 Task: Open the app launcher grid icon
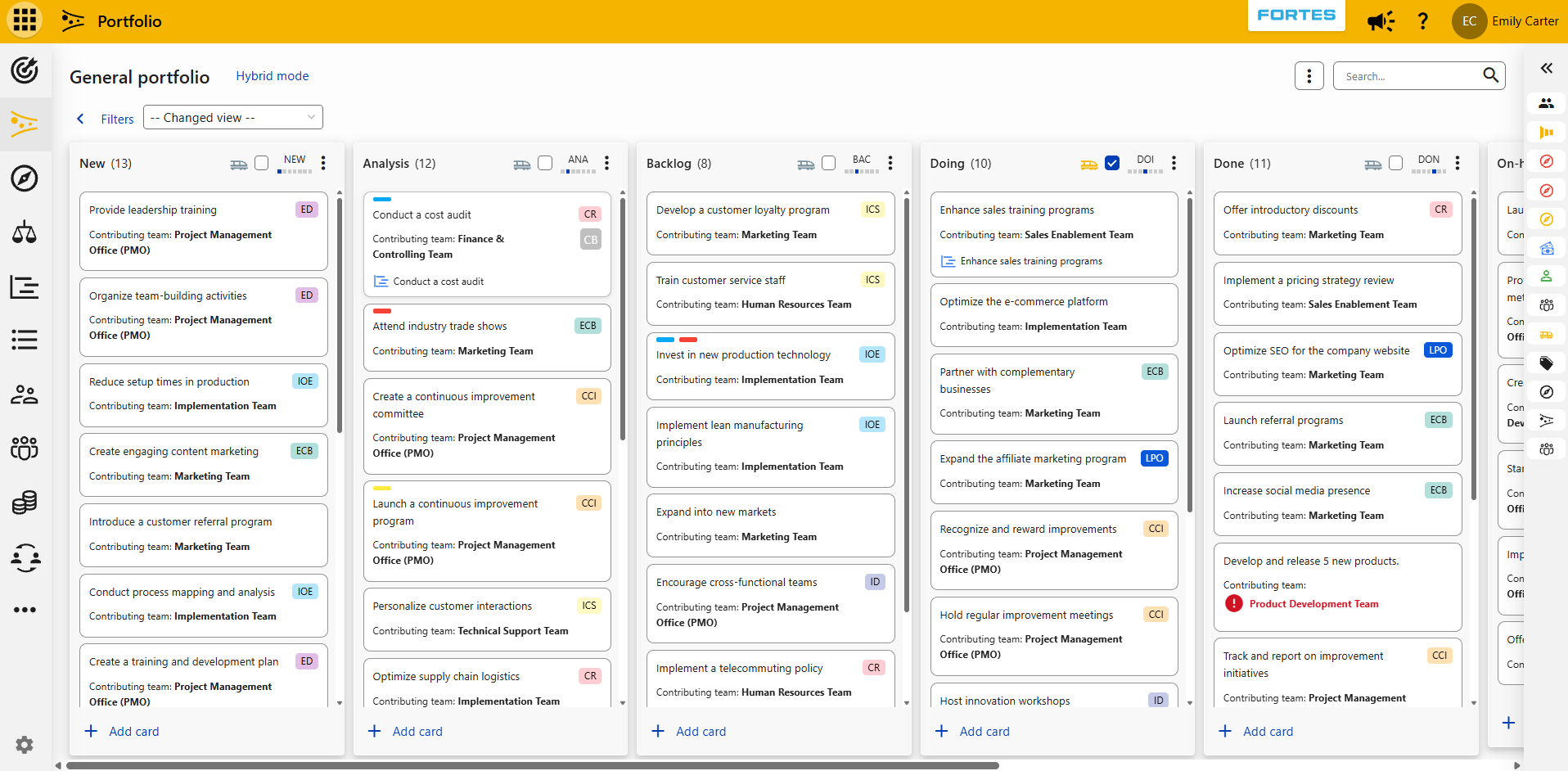point(25,20)
